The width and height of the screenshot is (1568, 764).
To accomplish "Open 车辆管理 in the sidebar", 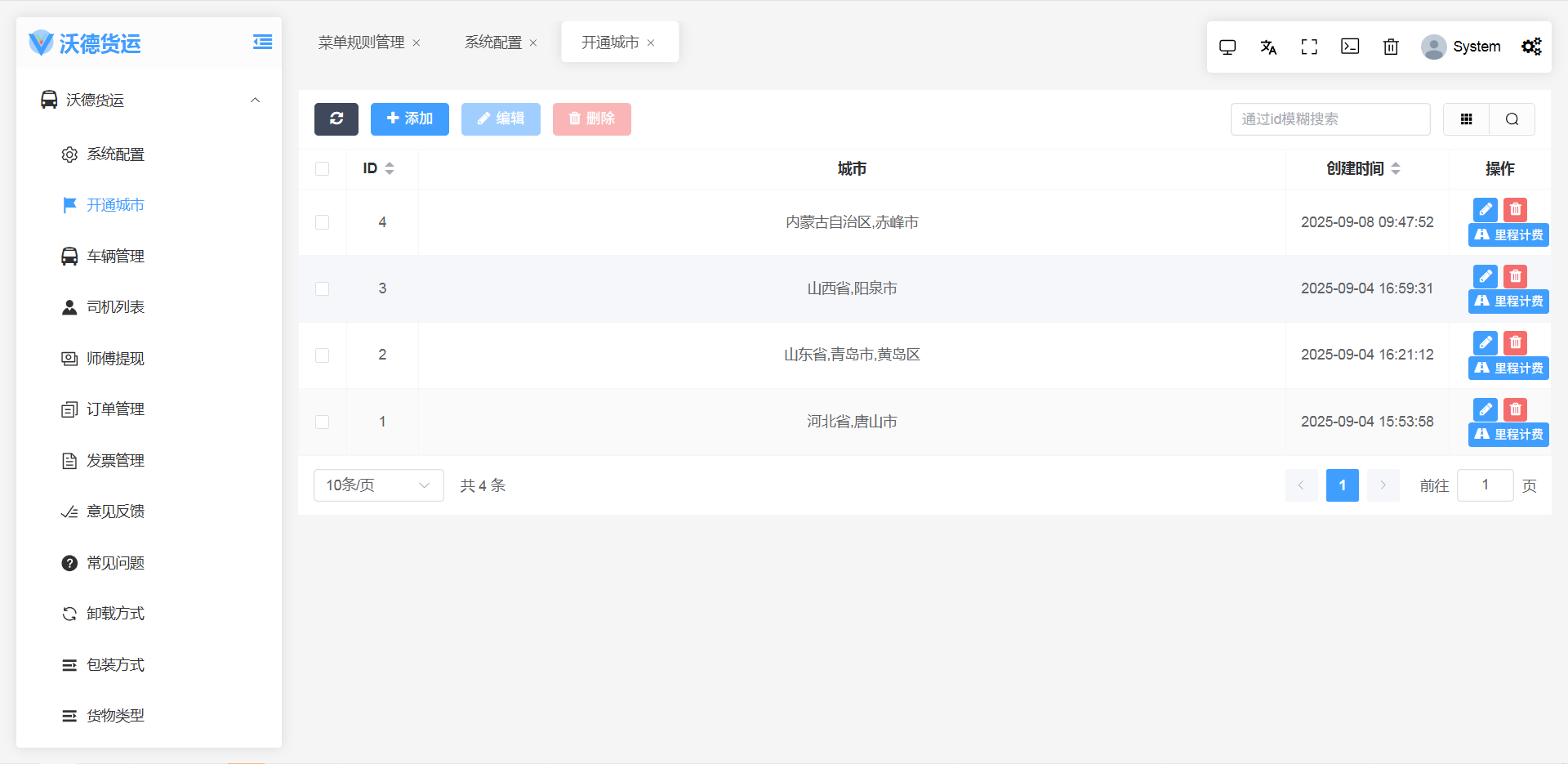I will click(115, 257).
